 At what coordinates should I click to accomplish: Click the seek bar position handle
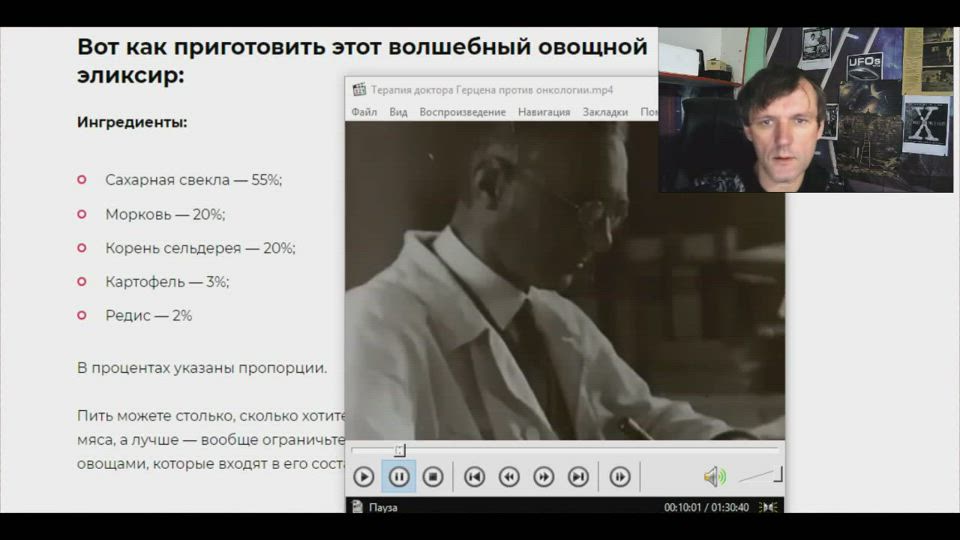pos(399,451)
